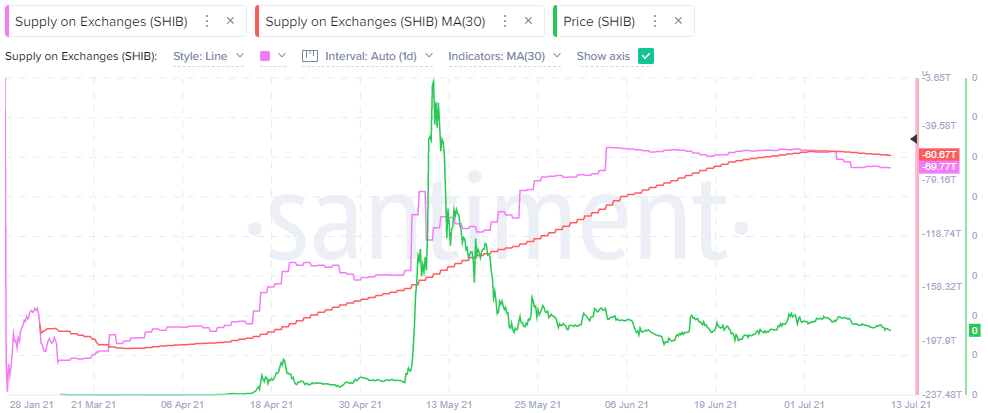The height and width of the screenshot is (413, 988).
Task: Click the Show axis label
Action: [603, 56]
